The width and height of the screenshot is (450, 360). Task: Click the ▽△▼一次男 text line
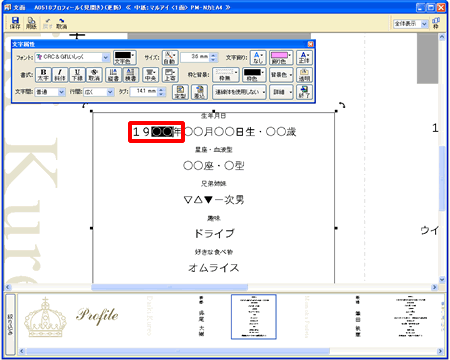click(x=214, y=200)
